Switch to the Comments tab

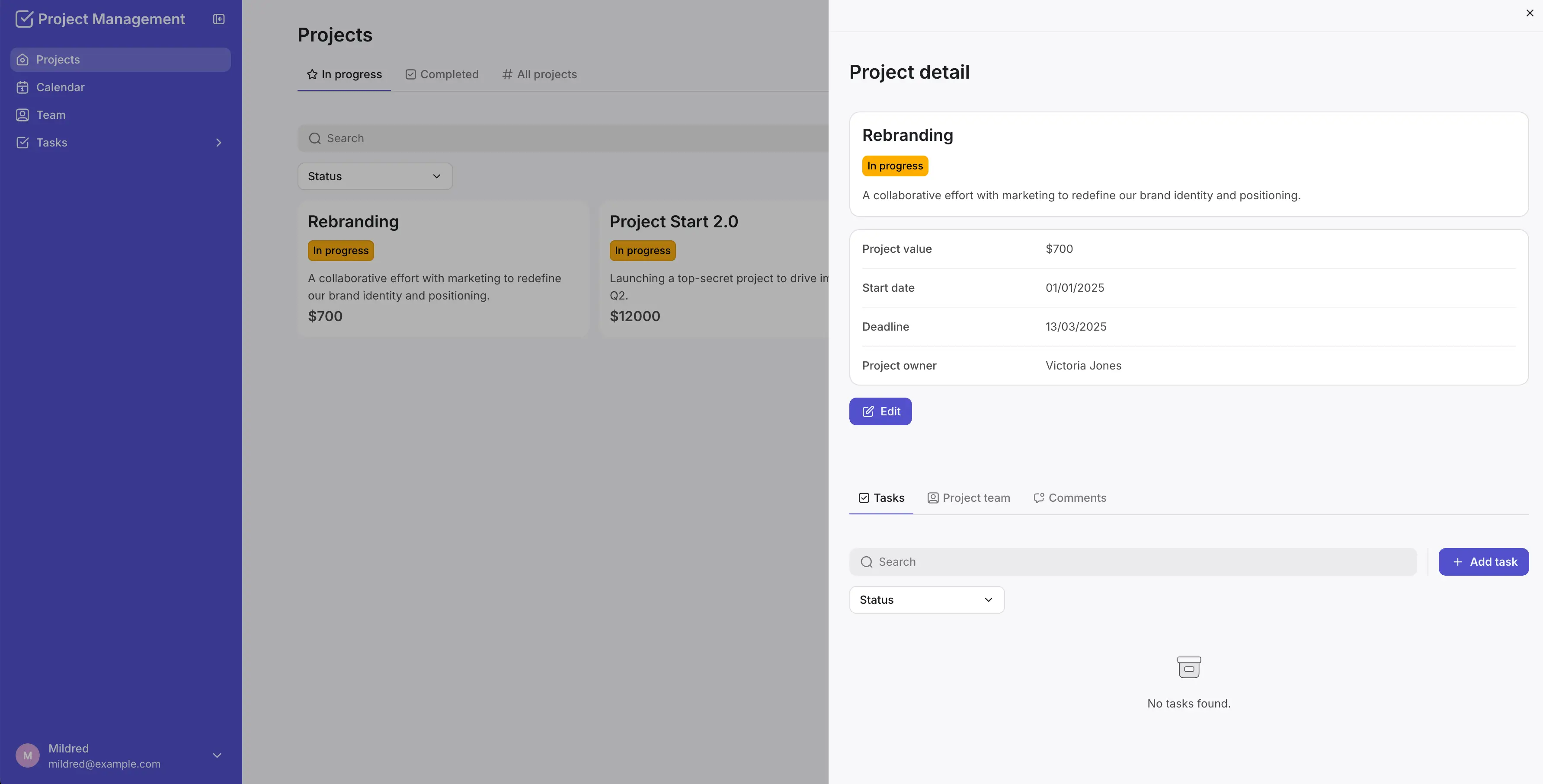point(1070,498)
